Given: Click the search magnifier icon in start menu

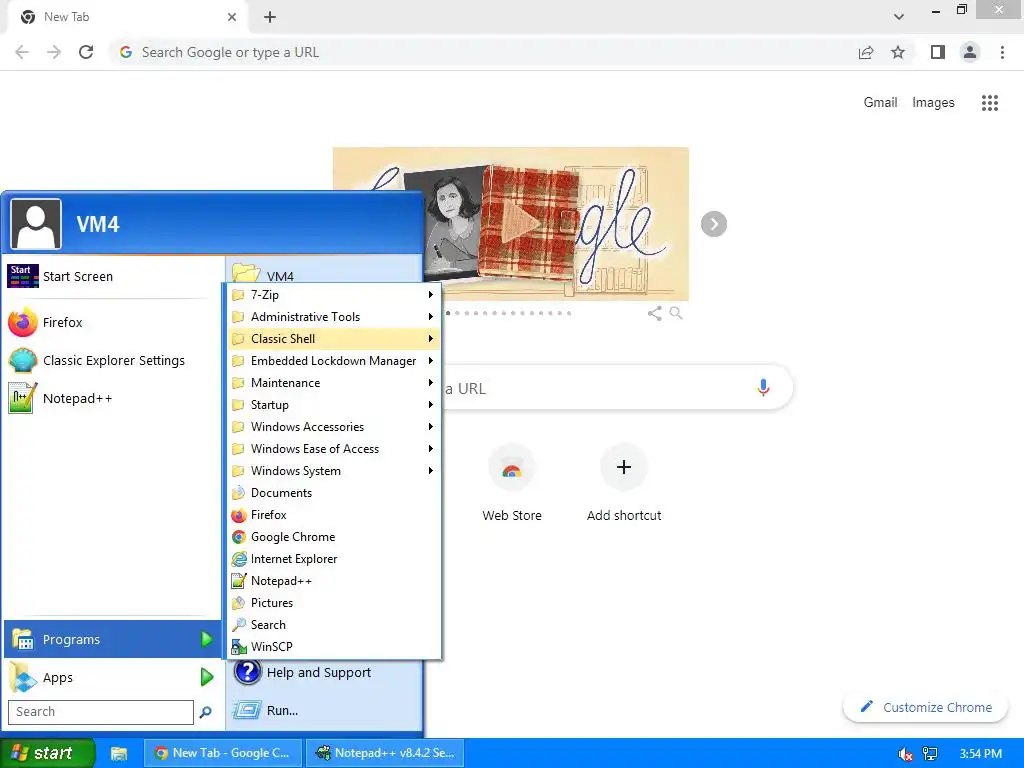Looking at the screenshot, I should [206, 712].
